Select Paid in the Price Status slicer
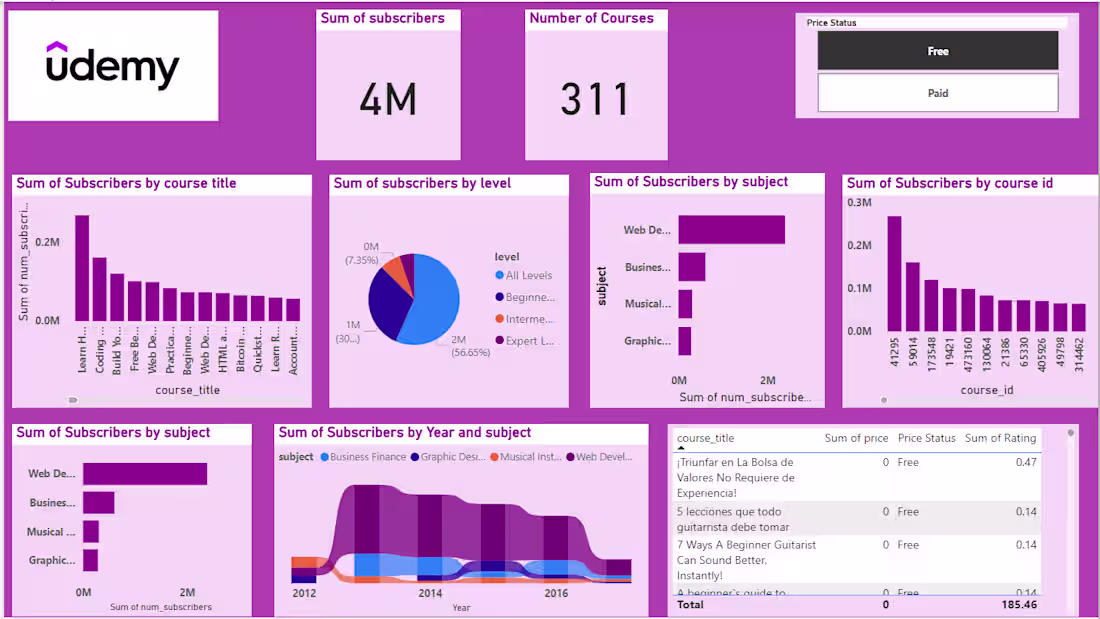The width and height of the screenshot is (1100, 619). click(937, 92)
